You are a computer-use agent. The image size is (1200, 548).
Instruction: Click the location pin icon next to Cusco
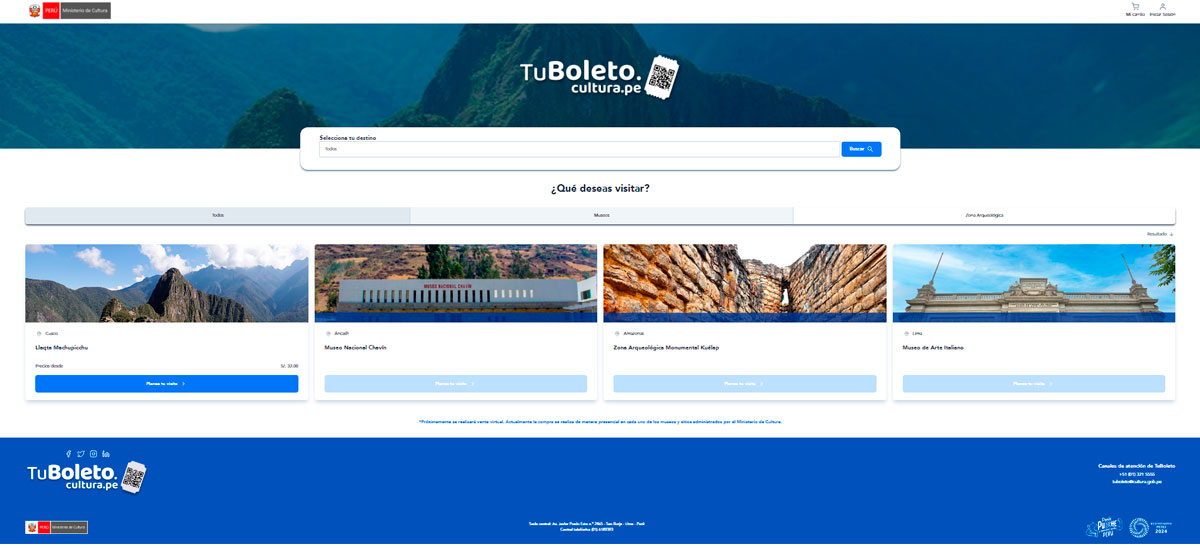tap(39, 333)
